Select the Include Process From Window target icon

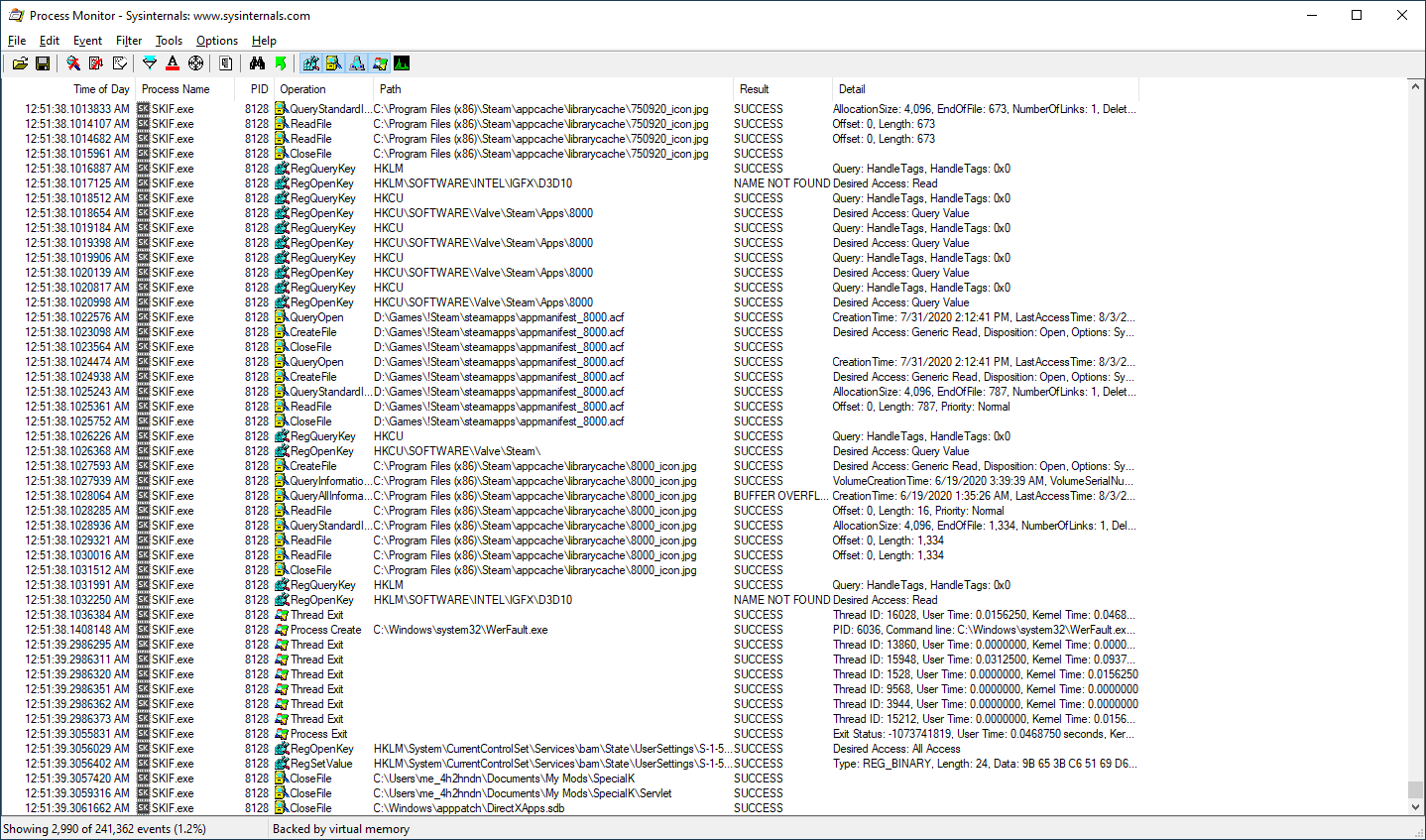(195, 63)
